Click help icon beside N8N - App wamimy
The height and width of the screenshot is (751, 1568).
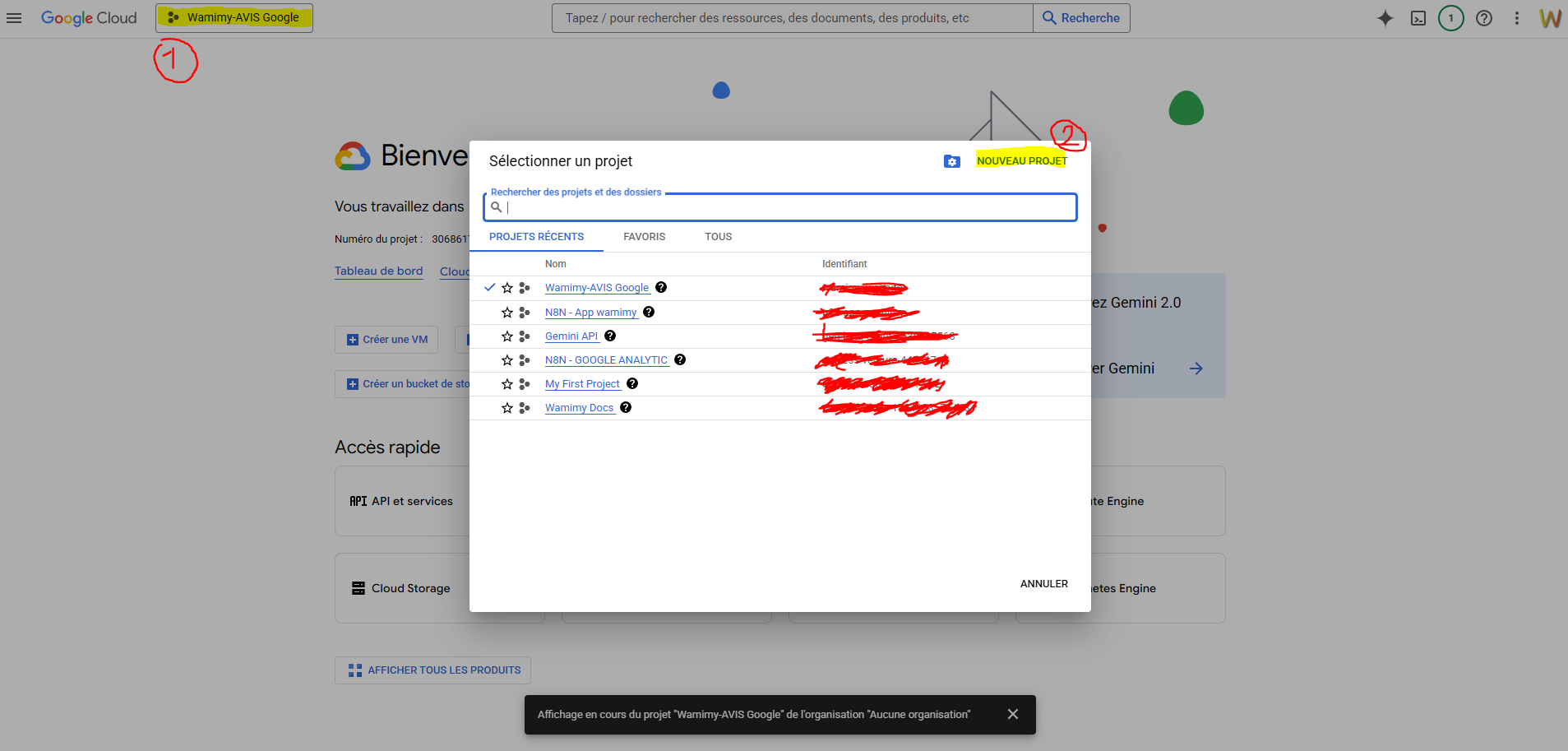[x=649, y=312]
